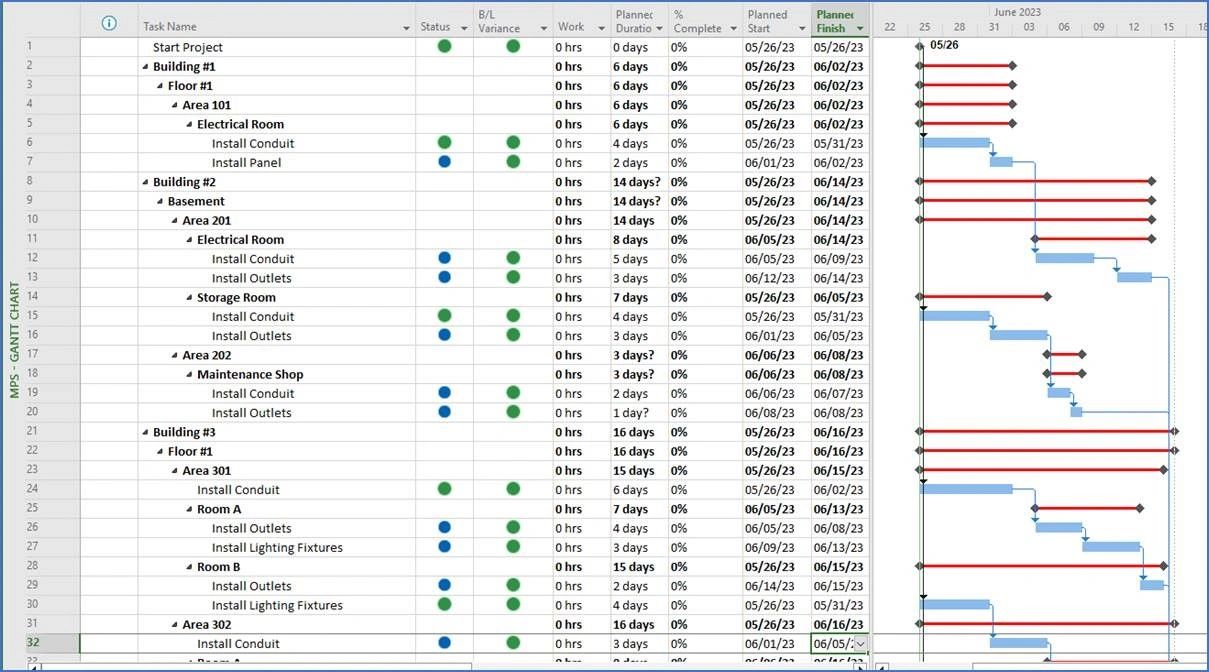Open the Planned Finish column dropdown

coord(860,26)
